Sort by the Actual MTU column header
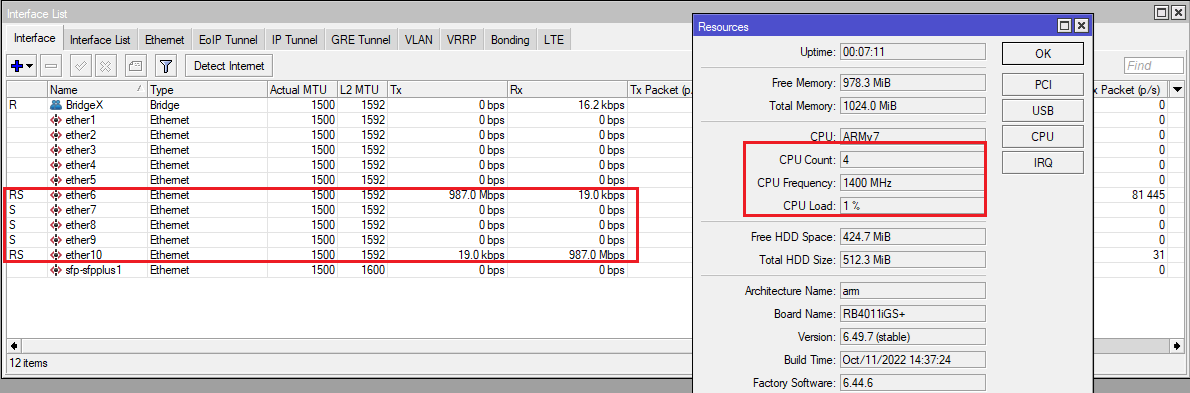The width and height of the screenshot is (1190, 393). pos(302,90)
